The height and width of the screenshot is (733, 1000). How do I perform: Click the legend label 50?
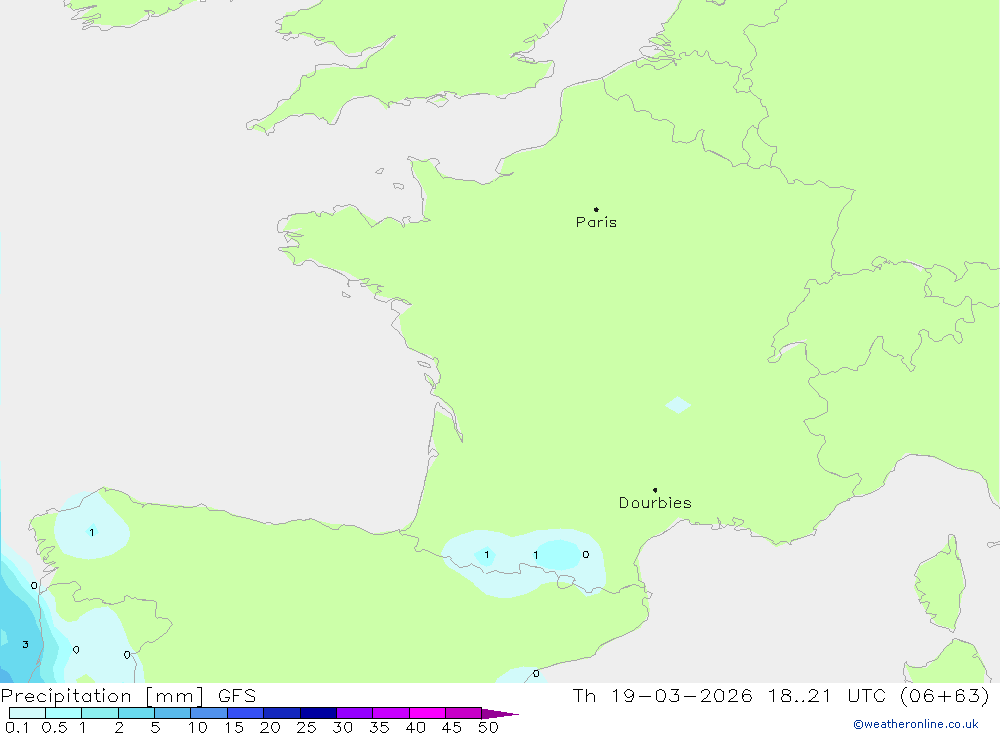click(x=488, y=727)
